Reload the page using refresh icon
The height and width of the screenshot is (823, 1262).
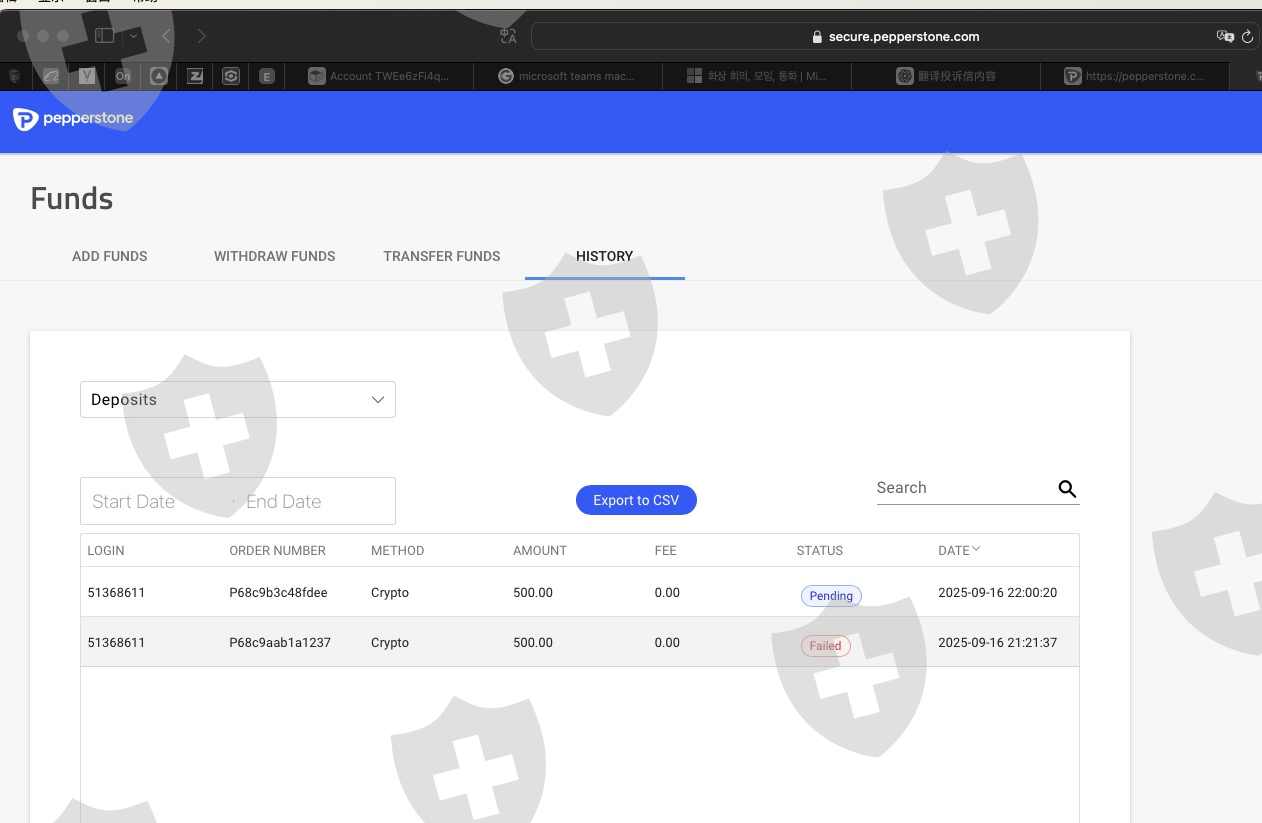(1247, 37)
